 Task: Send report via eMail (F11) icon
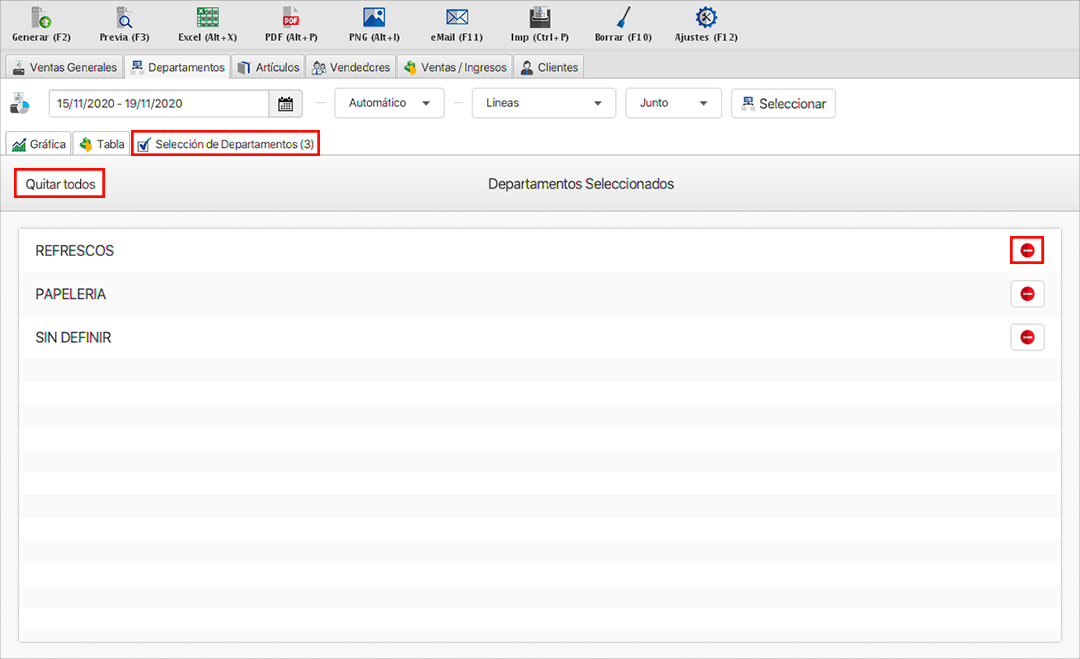pyautogui.click(x=457, y=18)
